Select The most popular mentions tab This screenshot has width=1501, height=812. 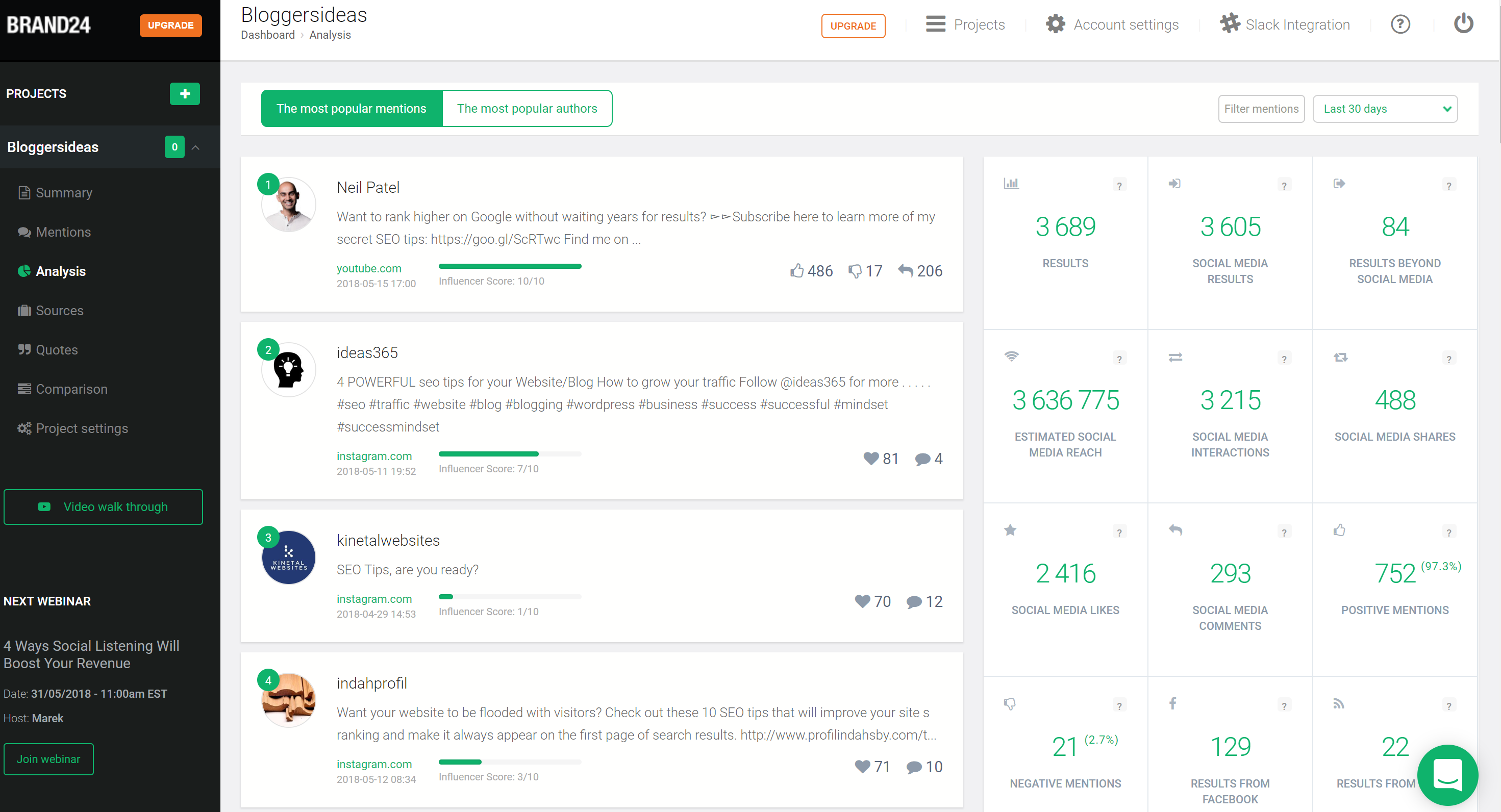tap(352, 108)
